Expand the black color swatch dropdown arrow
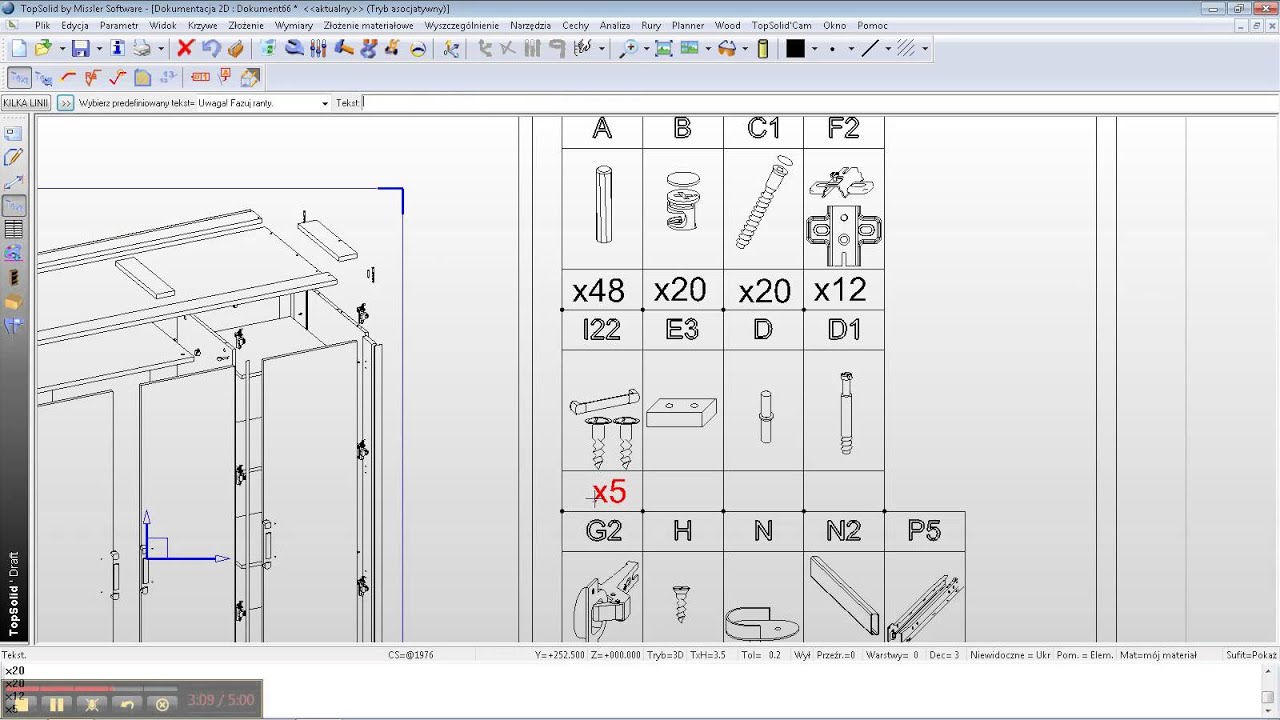The height and width of the screenshot is (720, 1280). [x=814, y=48]
